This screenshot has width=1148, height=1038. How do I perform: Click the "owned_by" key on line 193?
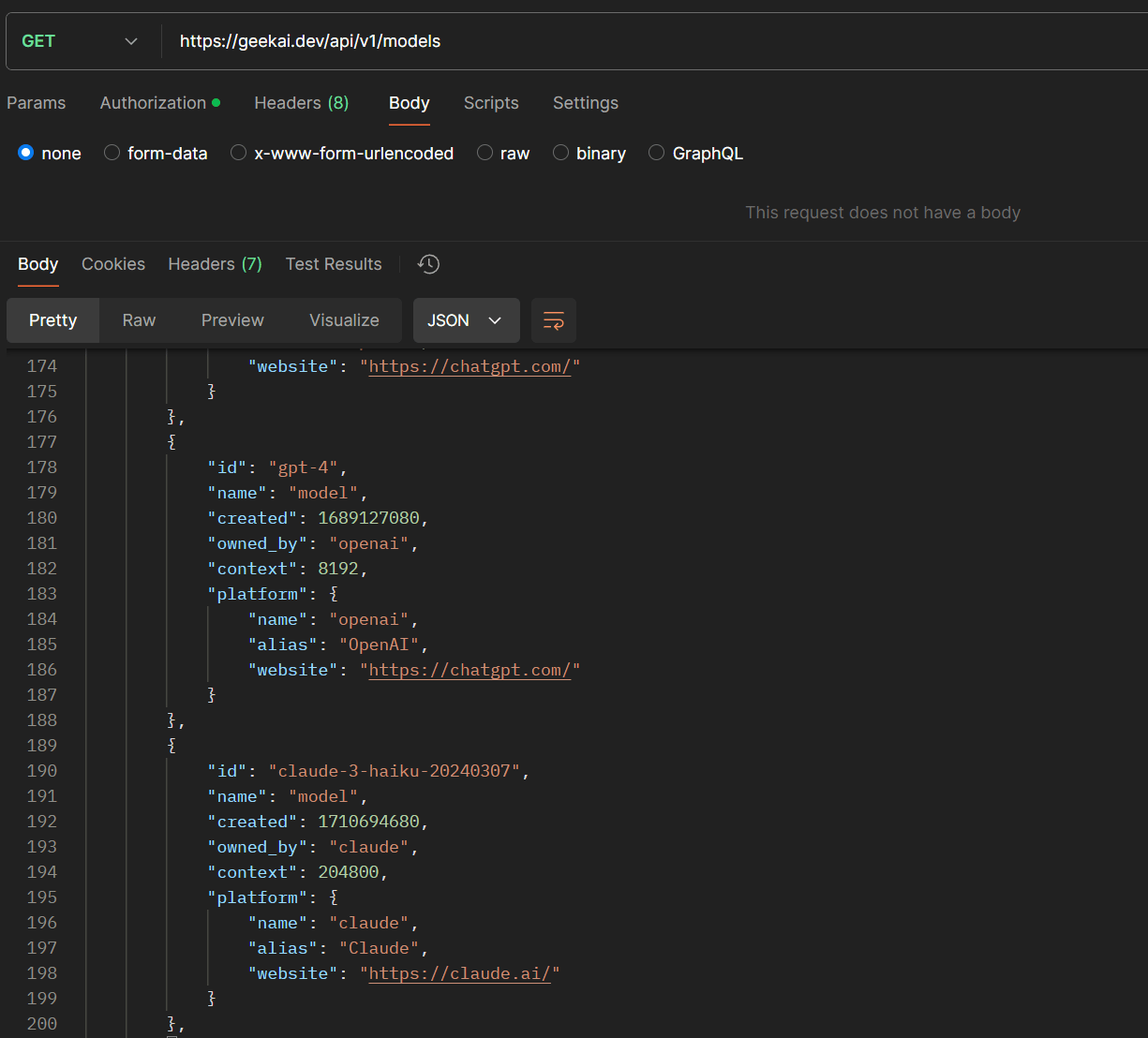[x=258, y=847]
